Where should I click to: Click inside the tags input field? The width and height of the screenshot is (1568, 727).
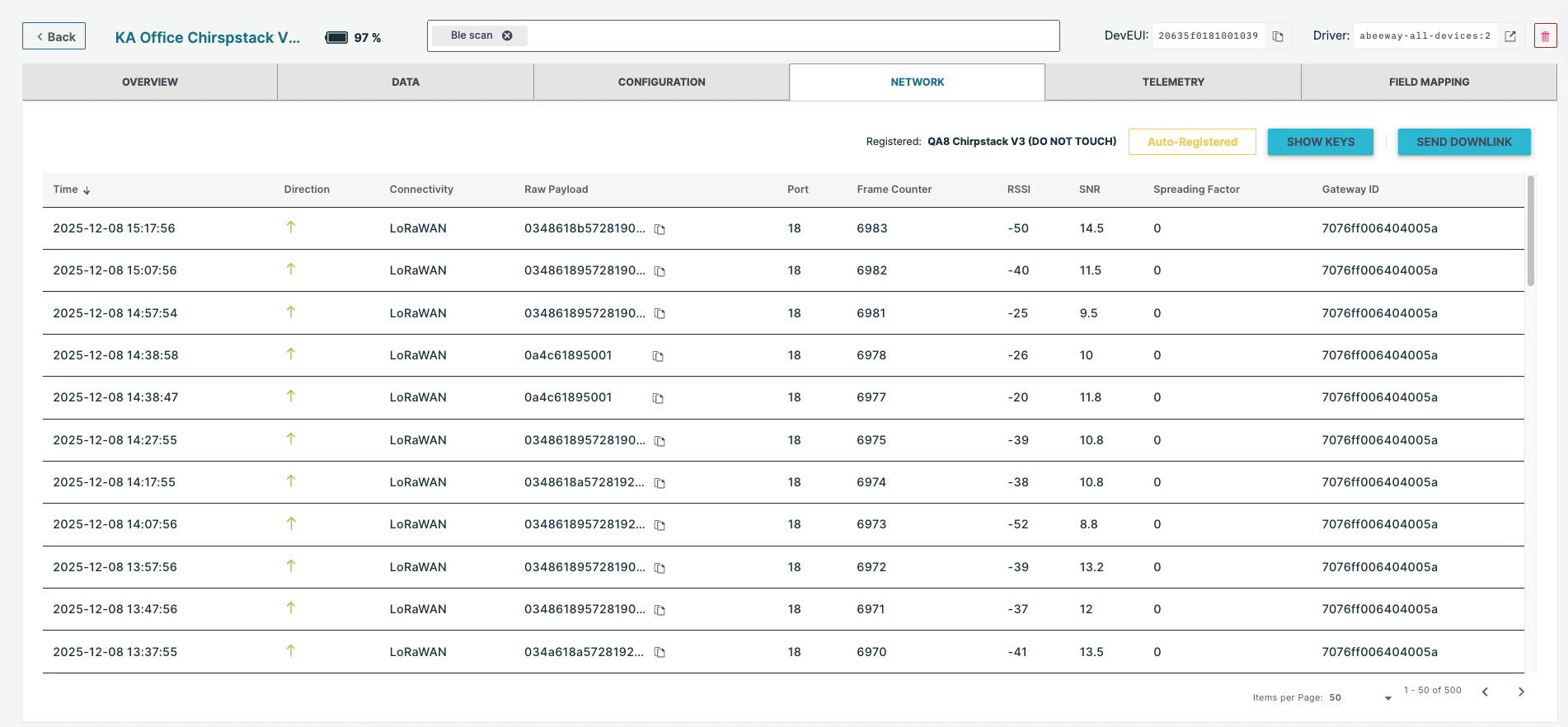(791, 36)
